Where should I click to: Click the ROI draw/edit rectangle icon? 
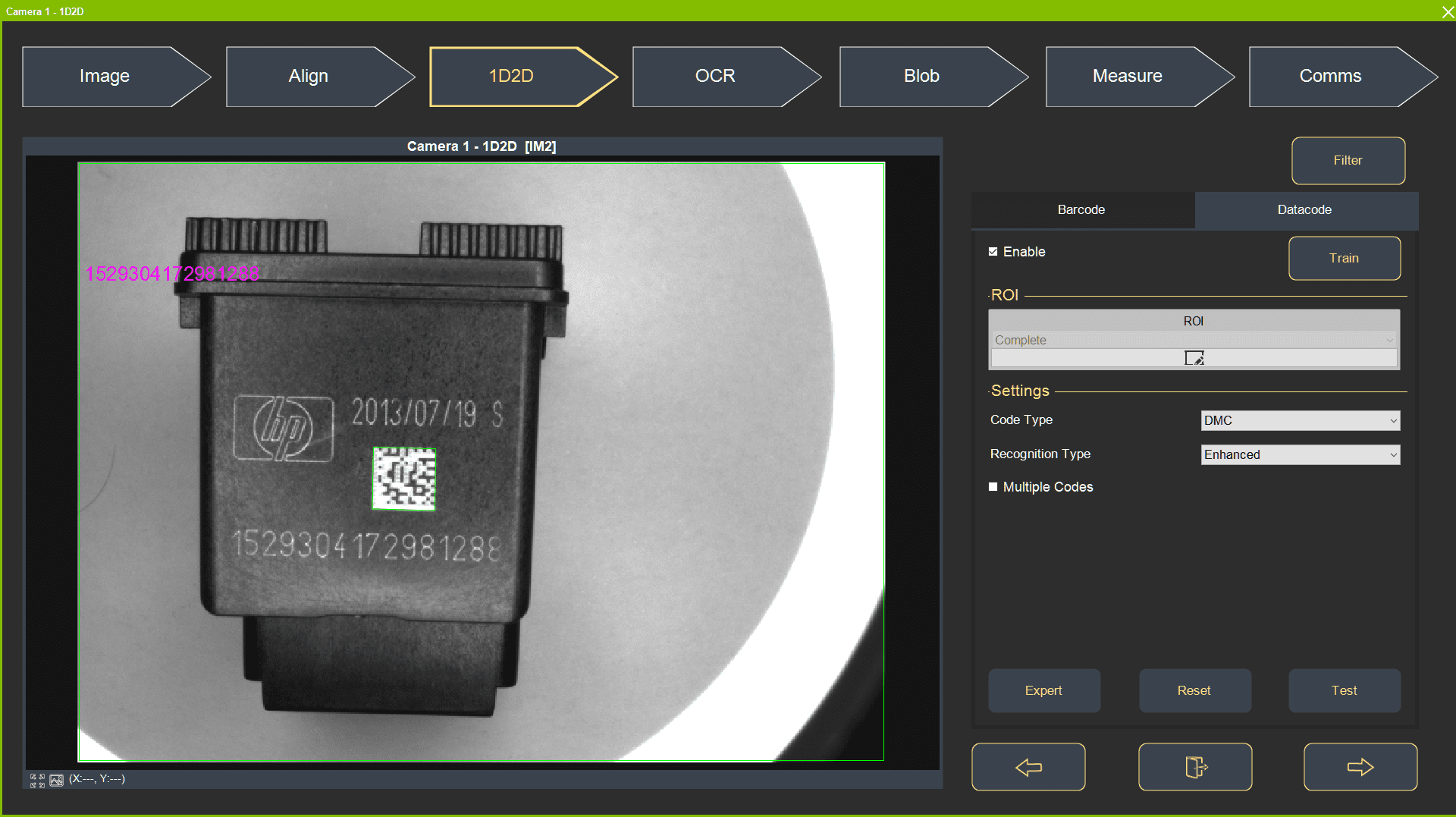[1194, 358]
